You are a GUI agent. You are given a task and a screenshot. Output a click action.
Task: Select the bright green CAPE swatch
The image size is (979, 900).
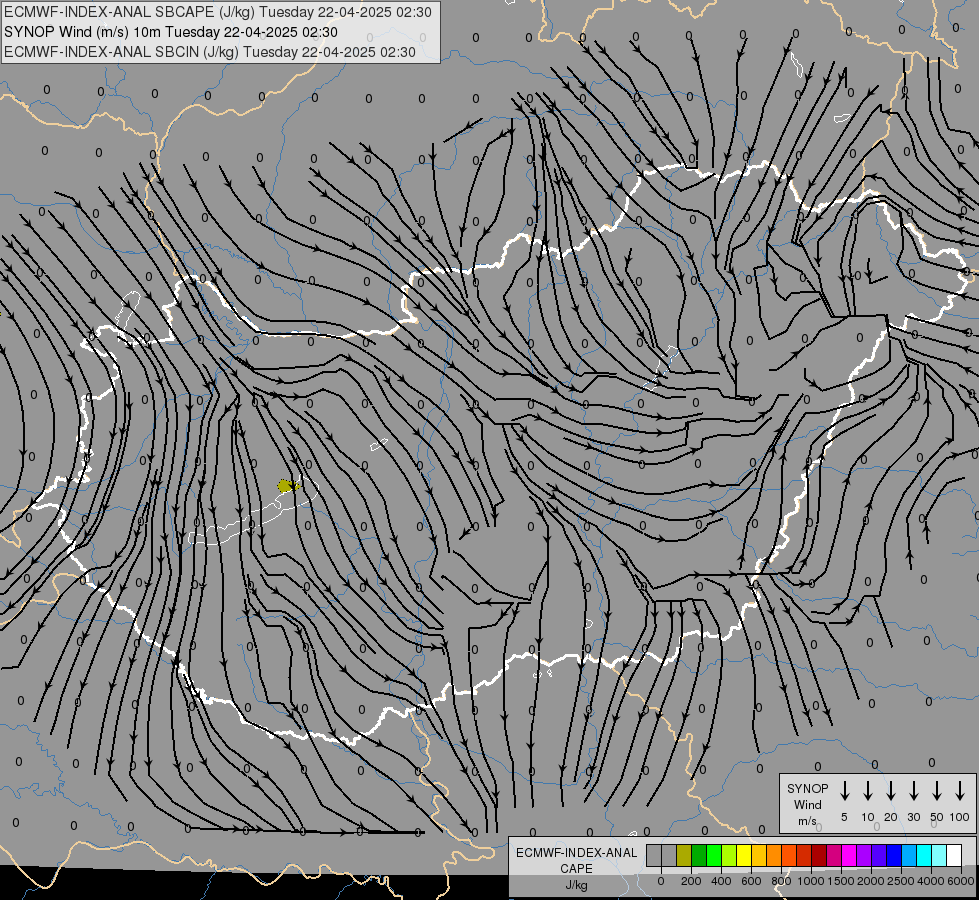point(714,855)
